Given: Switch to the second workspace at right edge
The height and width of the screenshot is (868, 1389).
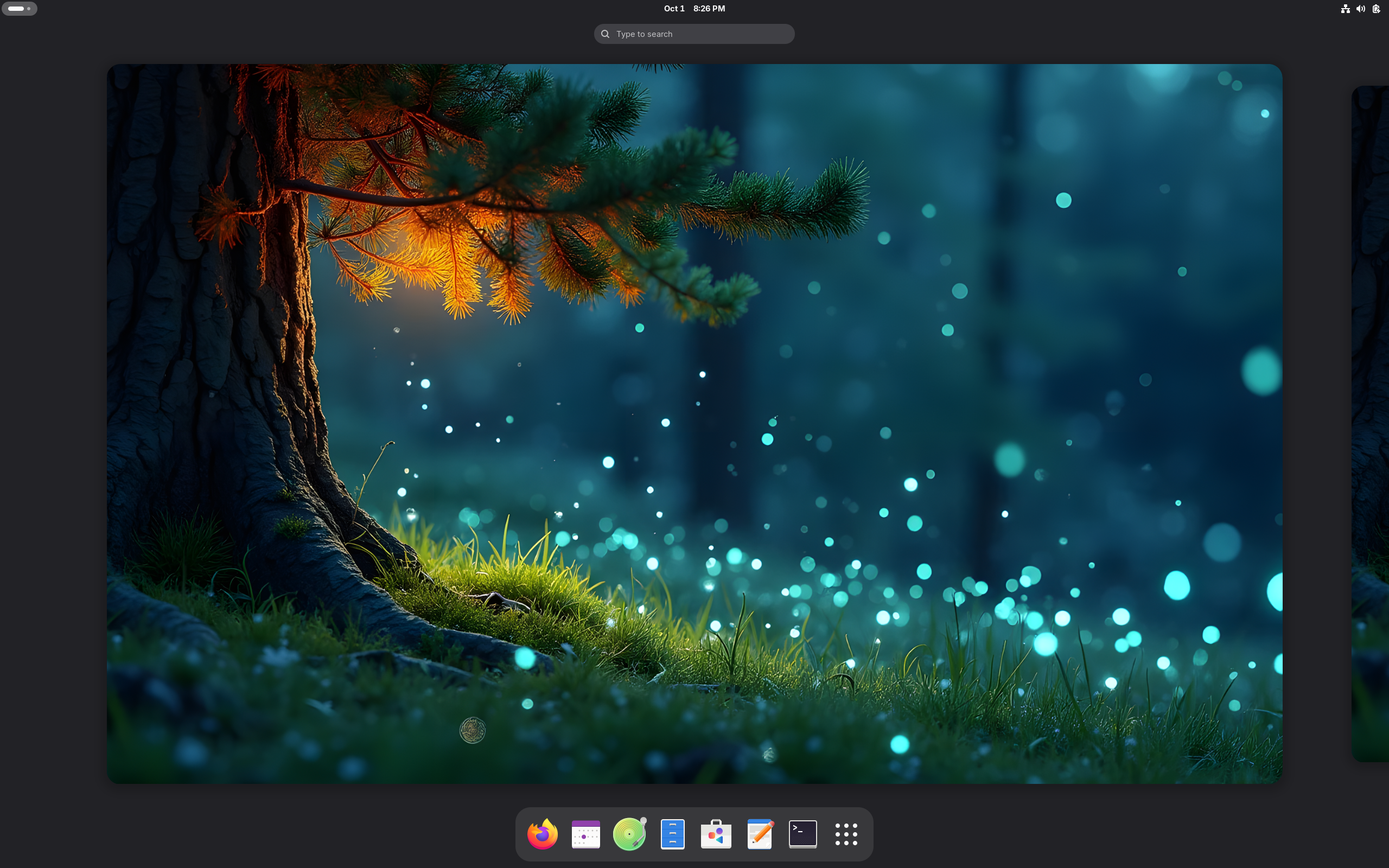Looking at the screenshot, I should pyautogui.click(x=1370, y=424).
